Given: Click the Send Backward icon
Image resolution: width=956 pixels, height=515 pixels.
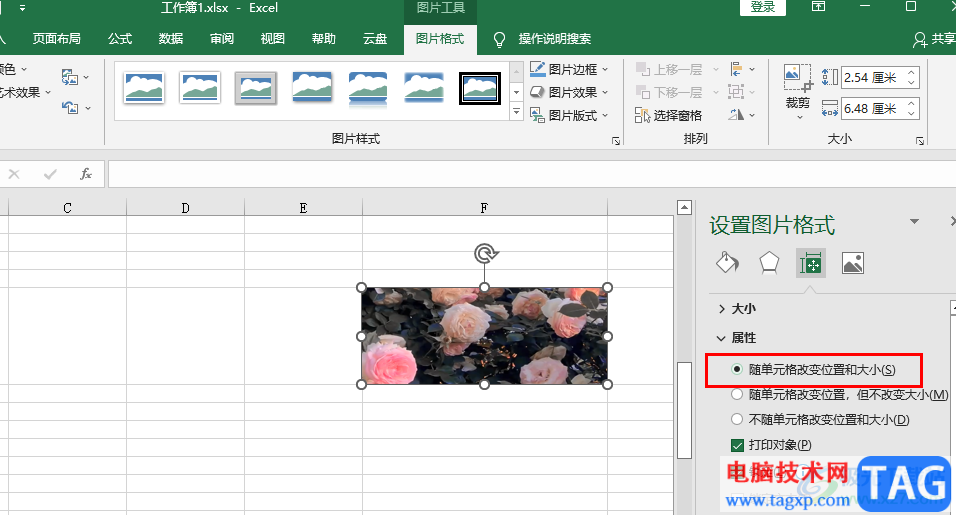Looking at the screenshot, I should coord(643,92).
